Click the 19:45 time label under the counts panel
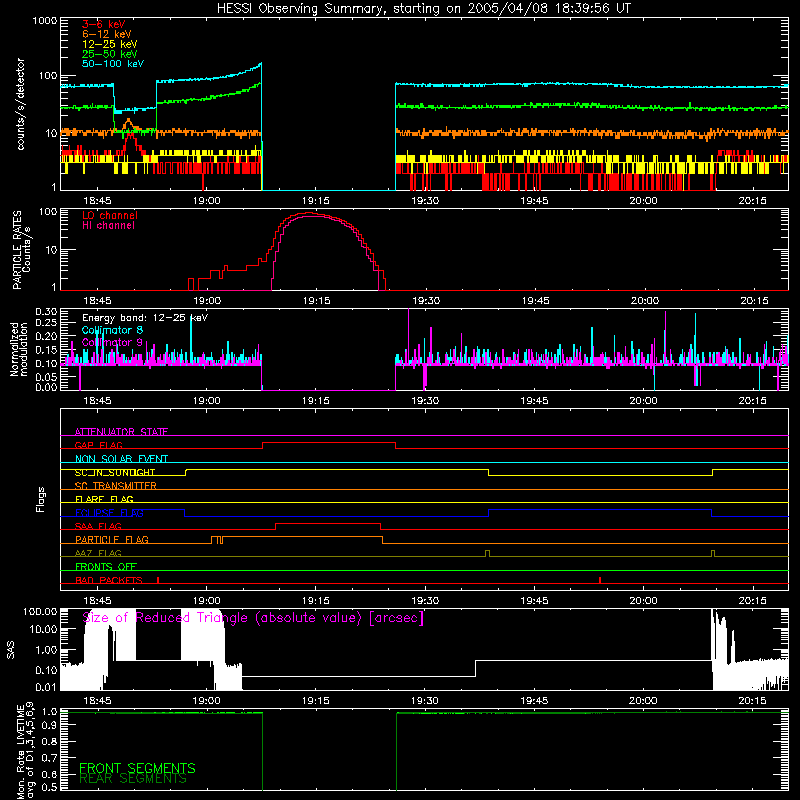The image size is (800, 800). coord(534,201)
